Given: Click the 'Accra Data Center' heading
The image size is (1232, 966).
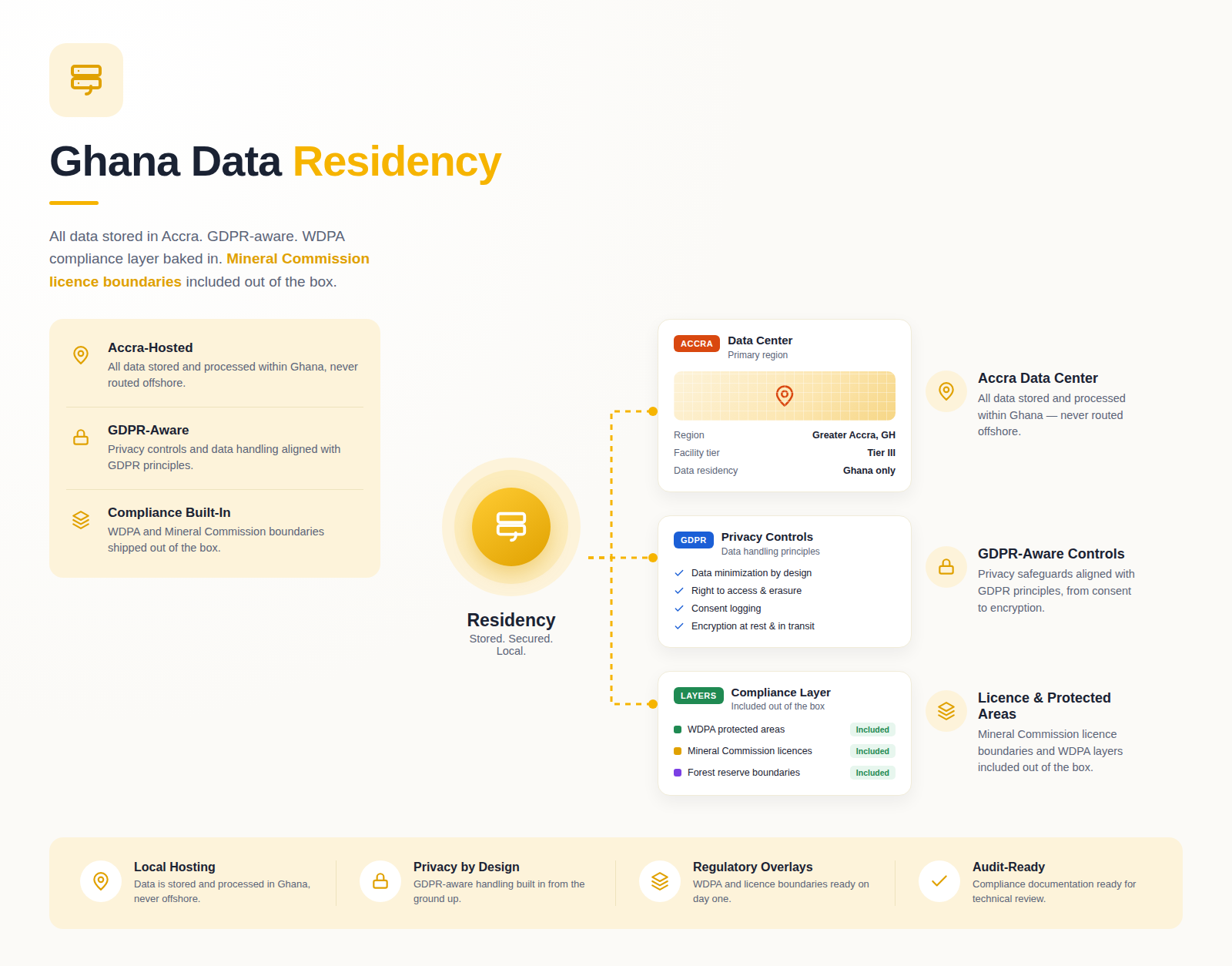Looking at the screenshot, I should point(1038,378).
